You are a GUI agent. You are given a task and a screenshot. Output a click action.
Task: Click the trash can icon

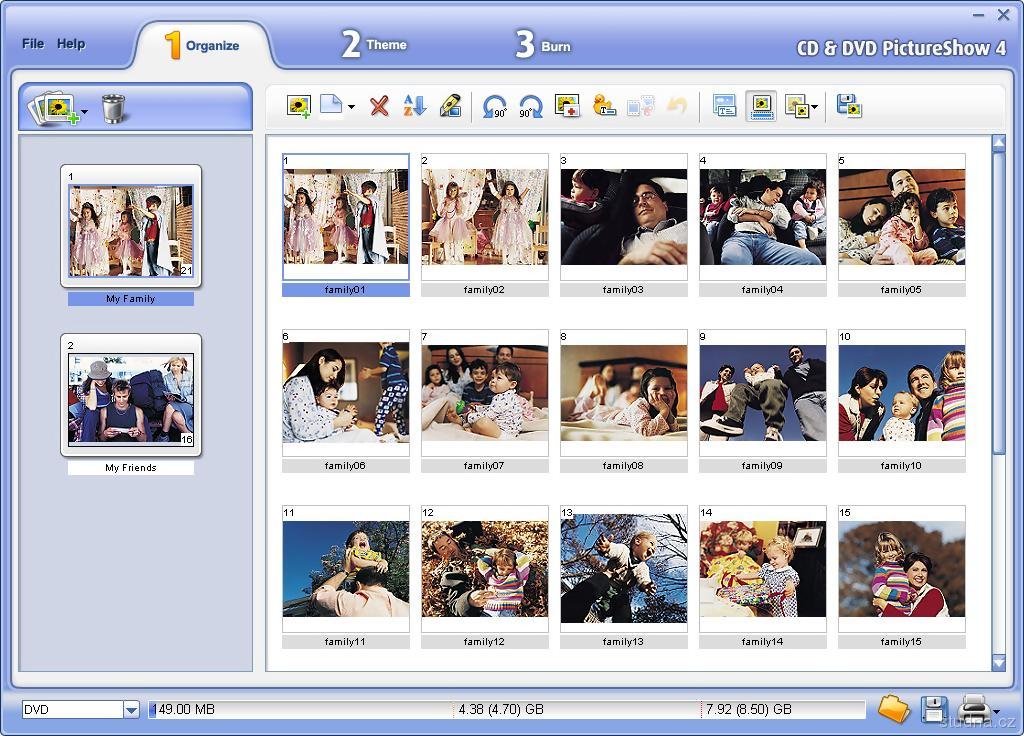click(115, 108)
